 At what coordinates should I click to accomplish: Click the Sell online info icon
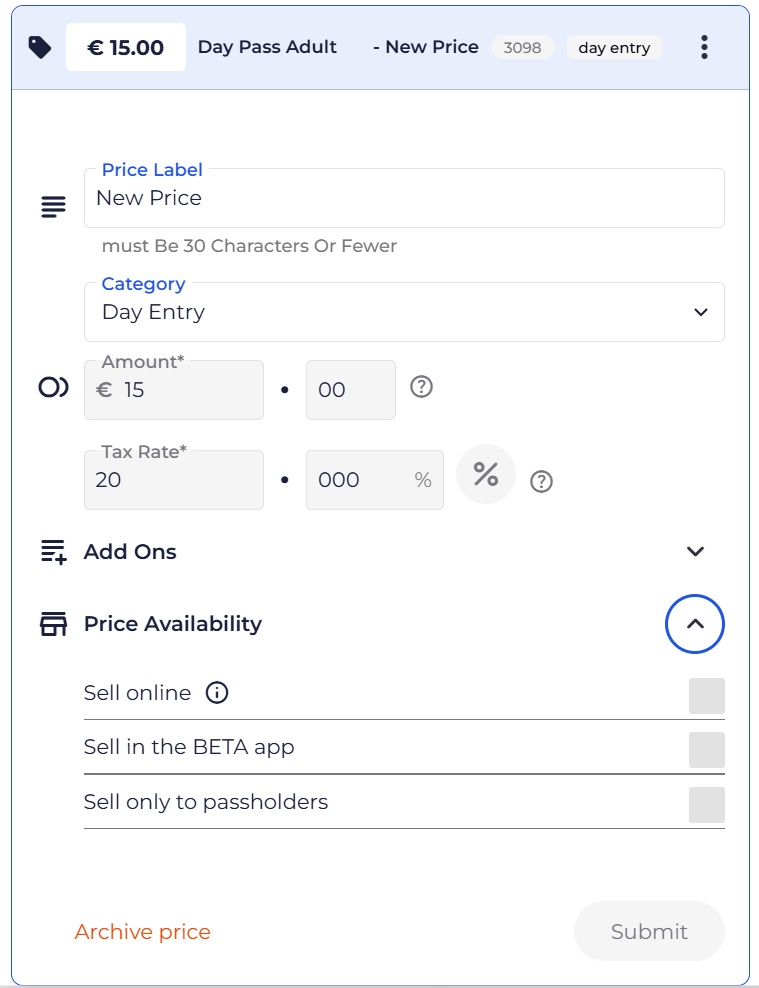coord(217,692)
